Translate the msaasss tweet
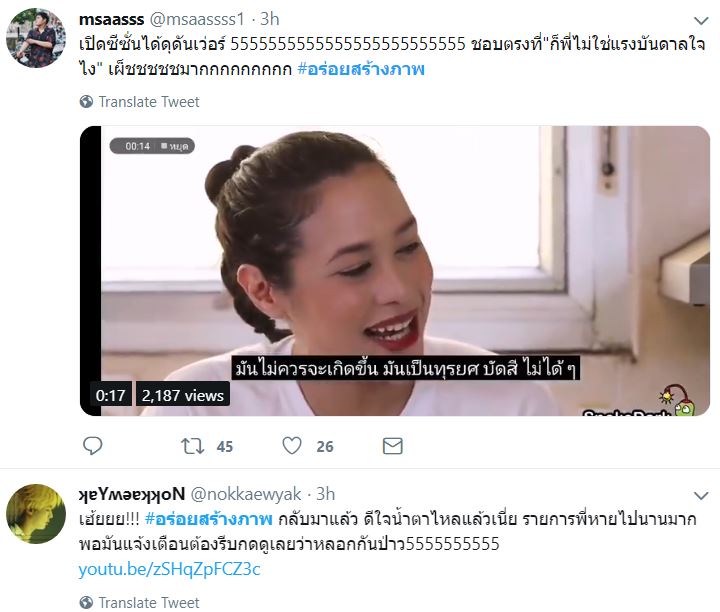The image size is (720, 612). [x=149, y=101]
